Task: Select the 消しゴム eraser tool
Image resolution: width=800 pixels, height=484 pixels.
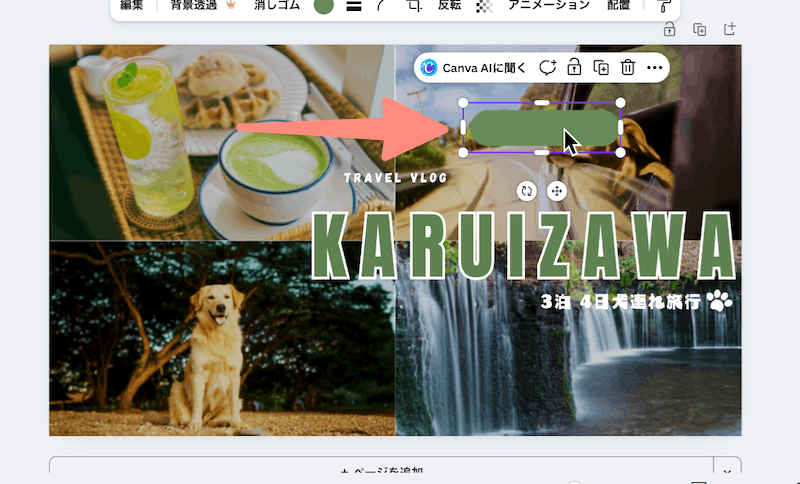Action: point(277,6)
